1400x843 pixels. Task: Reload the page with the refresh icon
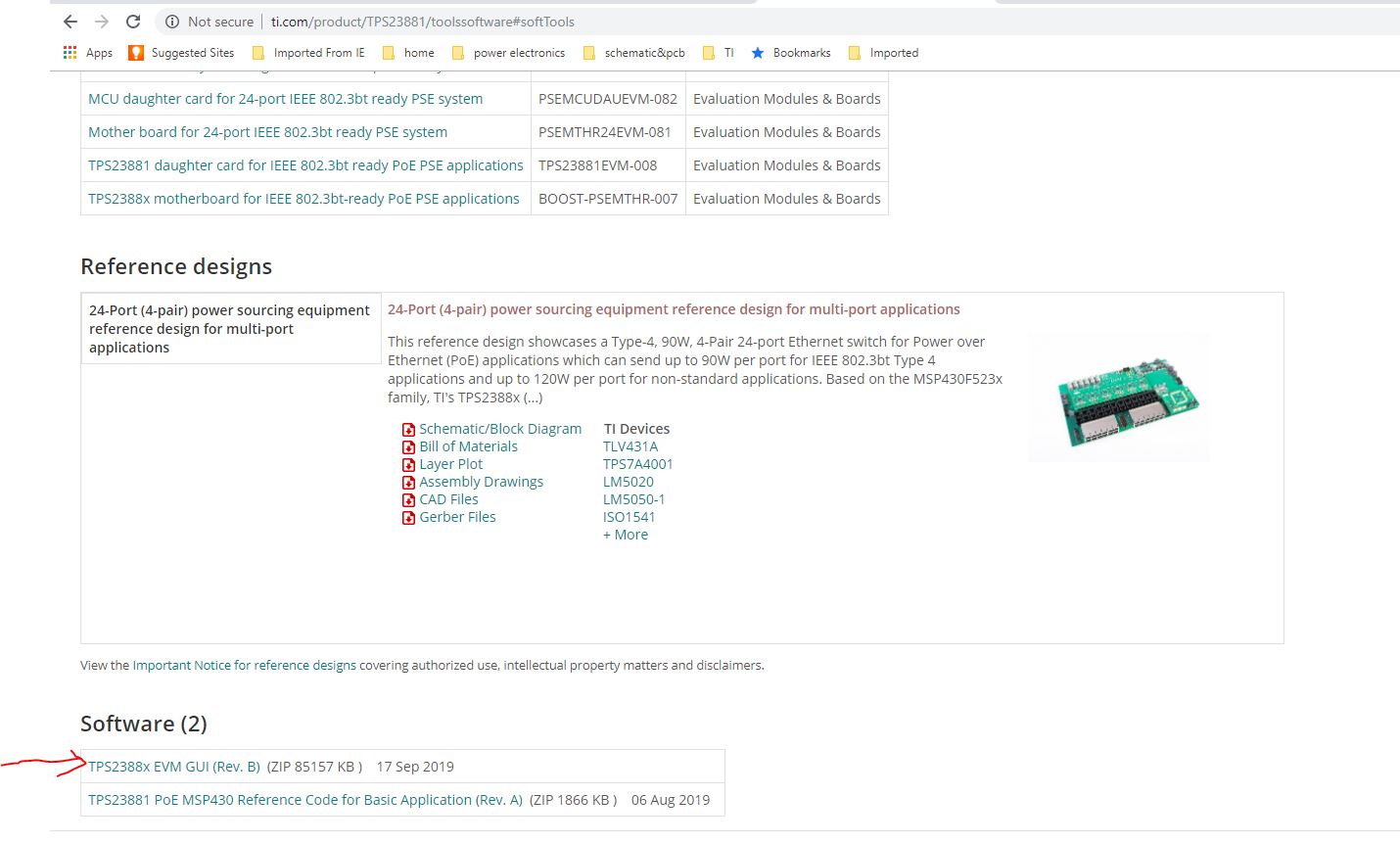coord(134,22)
